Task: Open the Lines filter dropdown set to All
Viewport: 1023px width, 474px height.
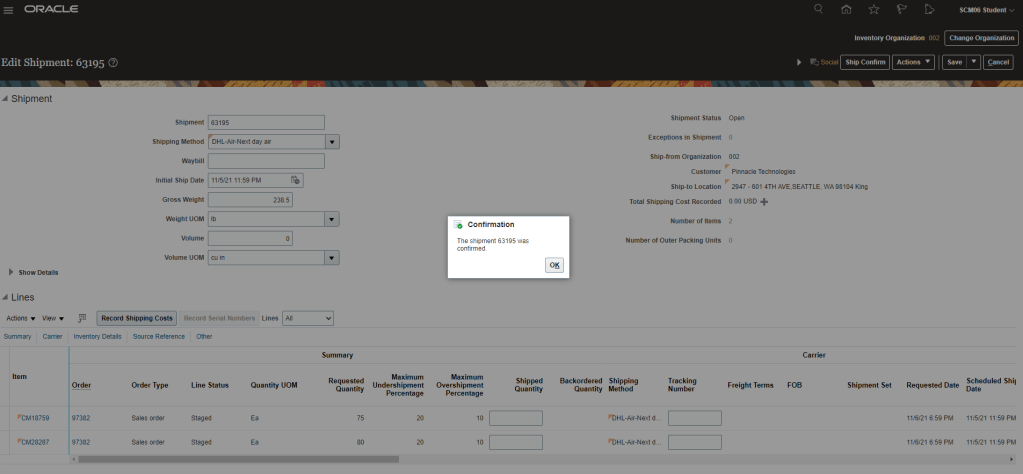Action: click(307, 318)
